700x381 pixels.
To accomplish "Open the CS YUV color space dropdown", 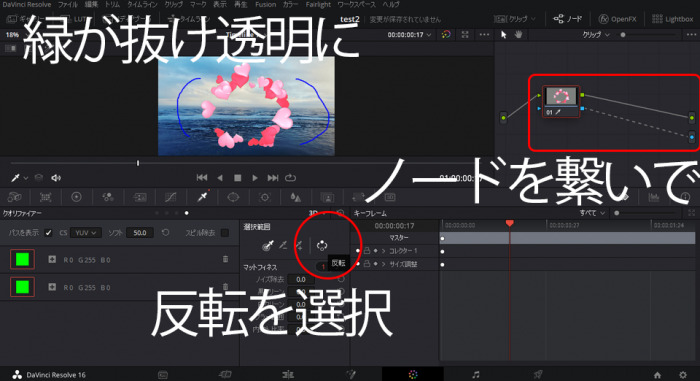I will [86, 232].
